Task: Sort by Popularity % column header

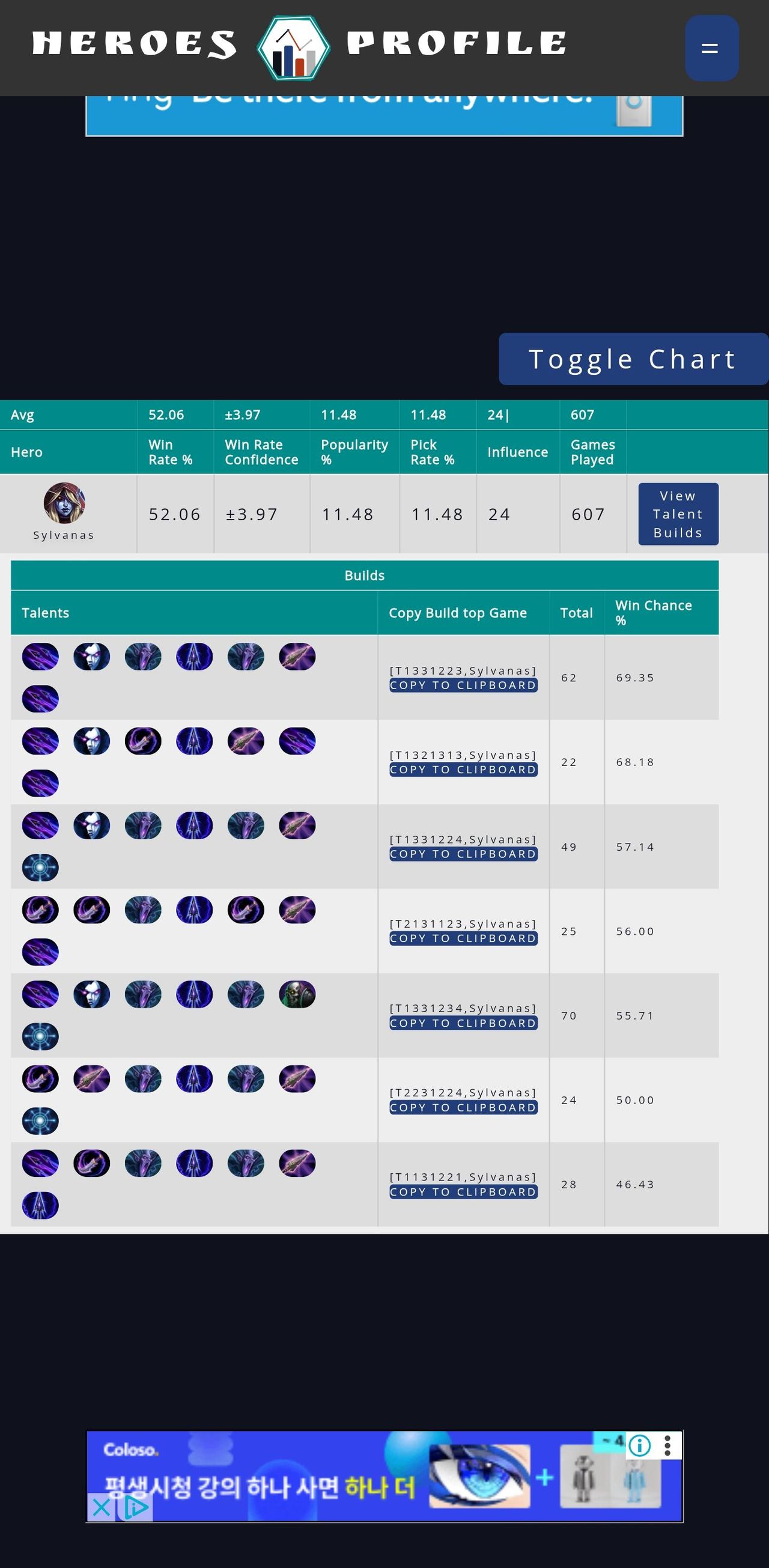Action: 354,452
